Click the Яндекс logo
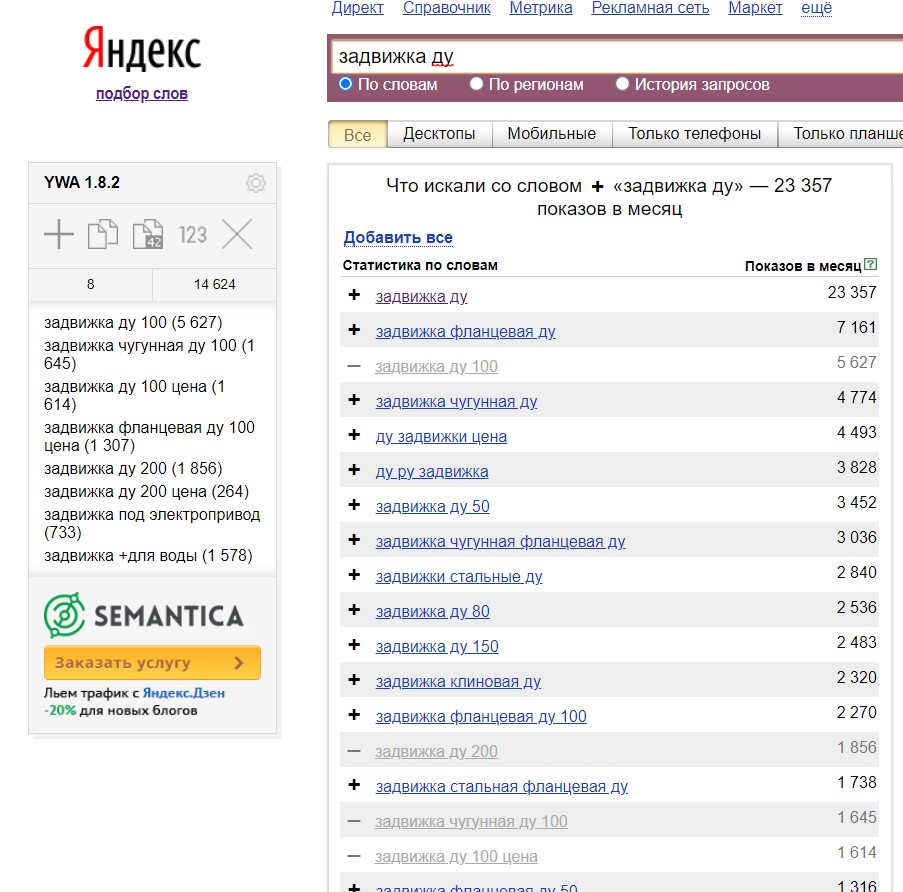The image size is (903, 892). 142,48
